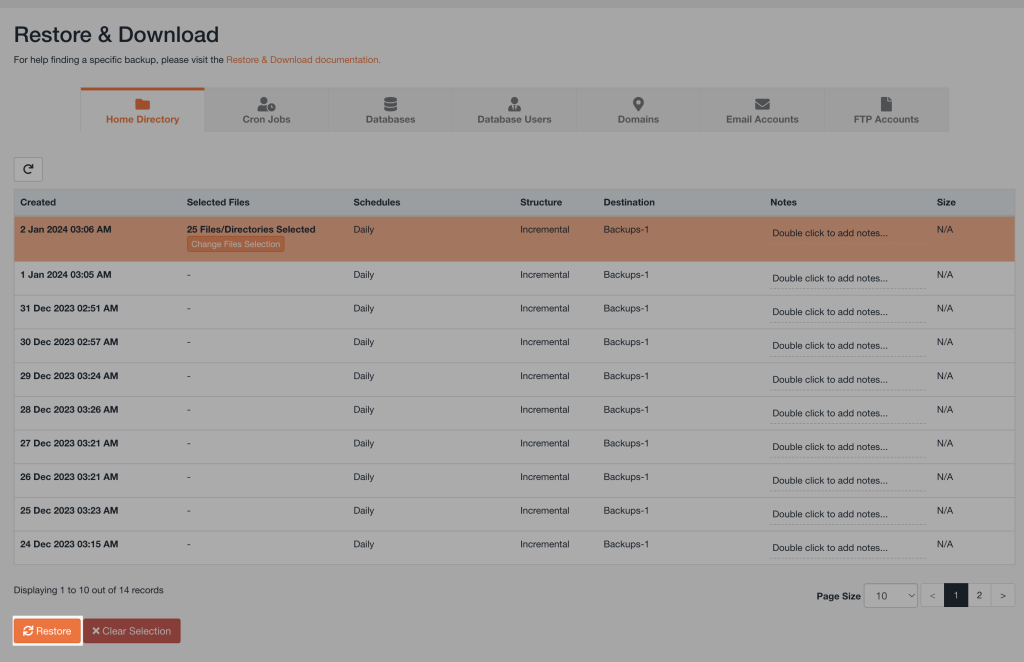1024x662 pixels.
Task: Click the refresh icon above the table
Action: click(28, 169)
